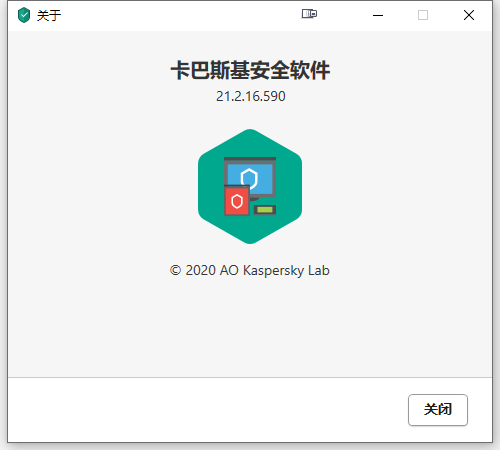500x450 pixels.
Task: Click the blue monitor screen inside the logo
Action: 250,178
